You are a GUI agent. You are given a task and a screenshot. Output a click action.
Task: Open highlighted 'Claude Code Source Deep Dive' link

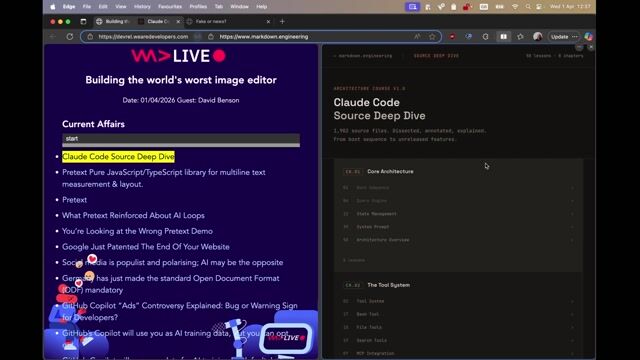click(118, 157)
